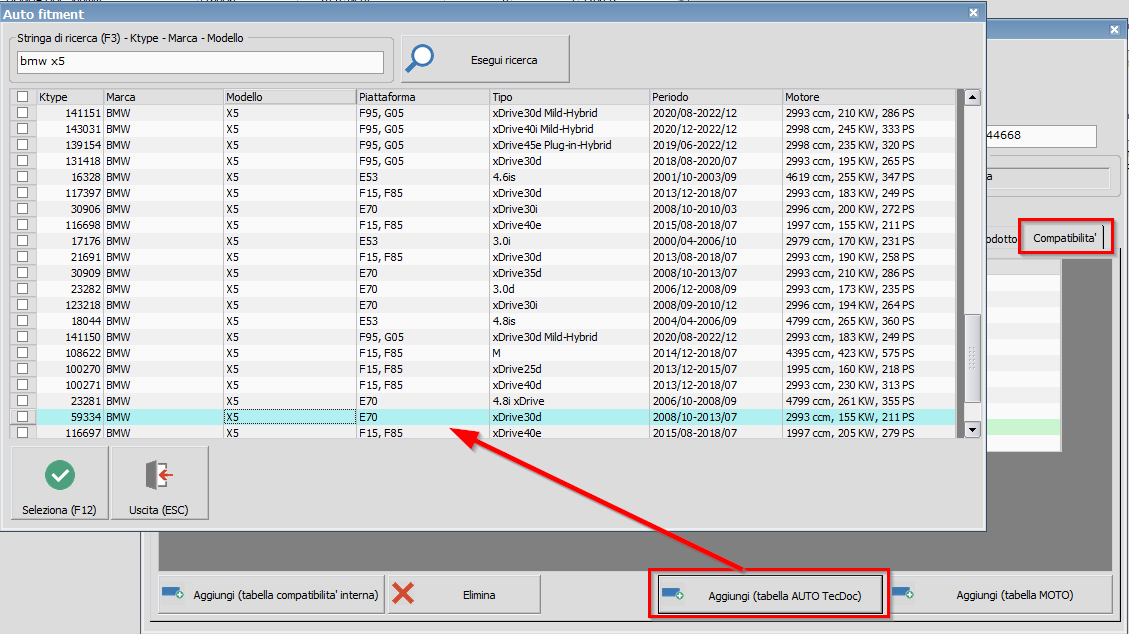The width and height of the screenshot is (1129, 634).
Task: Tick the checkbox for Ktype 139154
Action: point(22,145)
